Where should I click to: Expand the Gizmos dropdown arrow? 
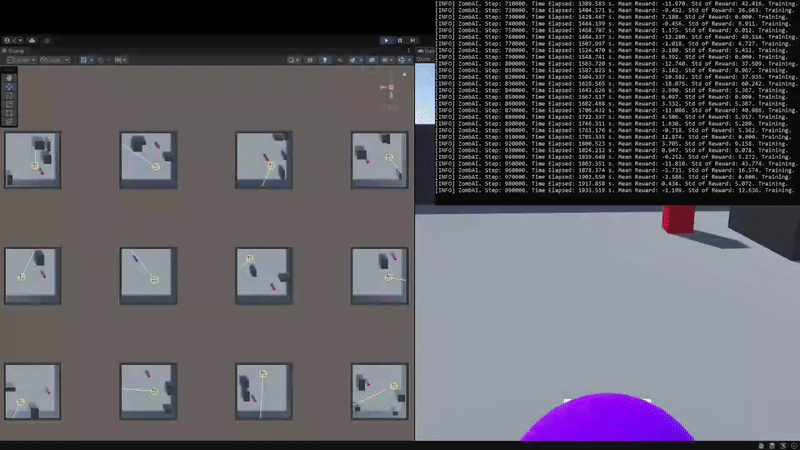410,60
